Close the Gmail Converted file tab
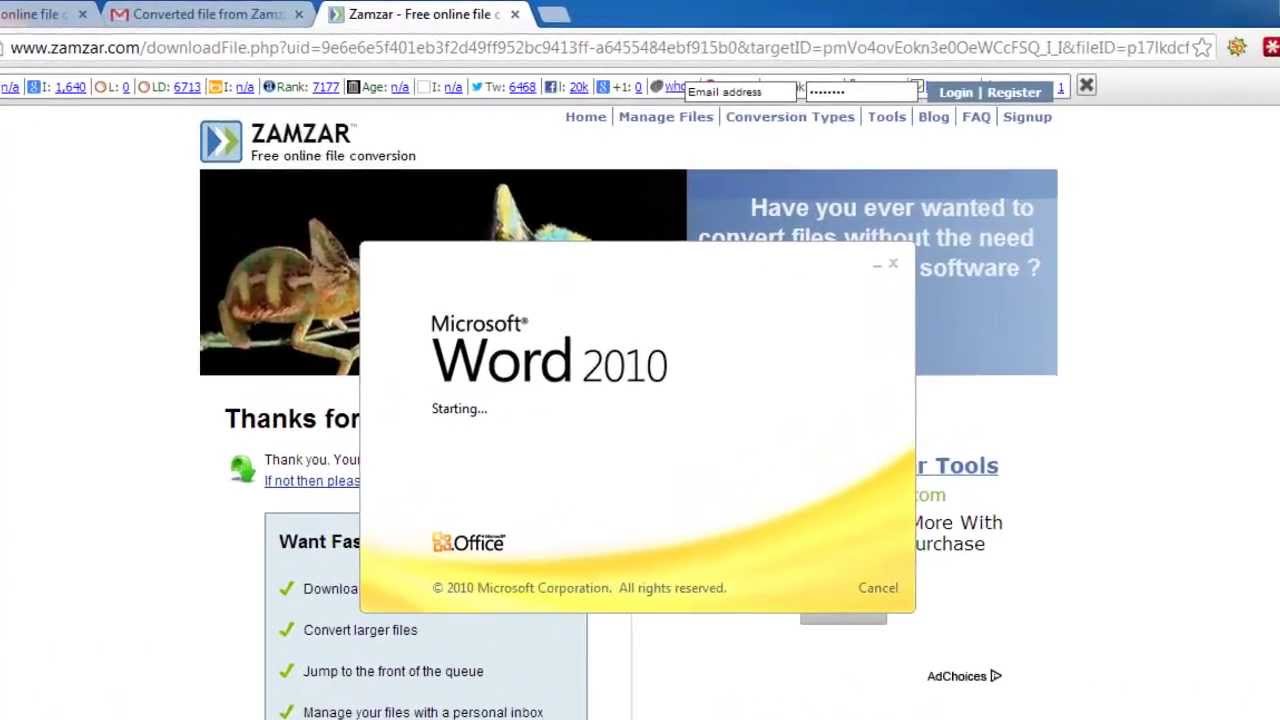 [298, 14]
